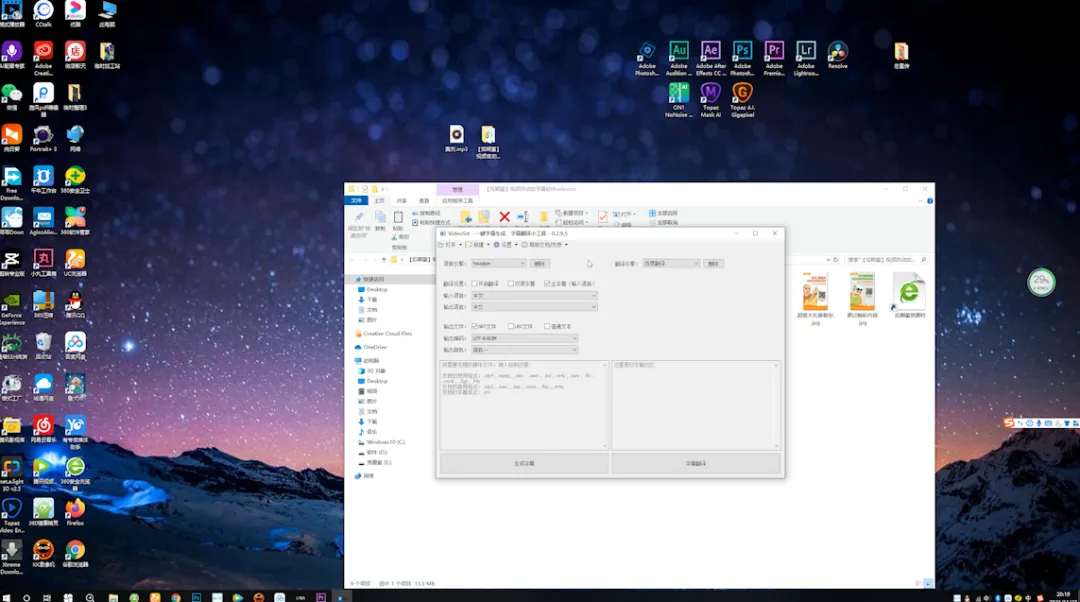
Task: Click the 字幕翻译 subtitle translation button
Action: tap(696, 464)
